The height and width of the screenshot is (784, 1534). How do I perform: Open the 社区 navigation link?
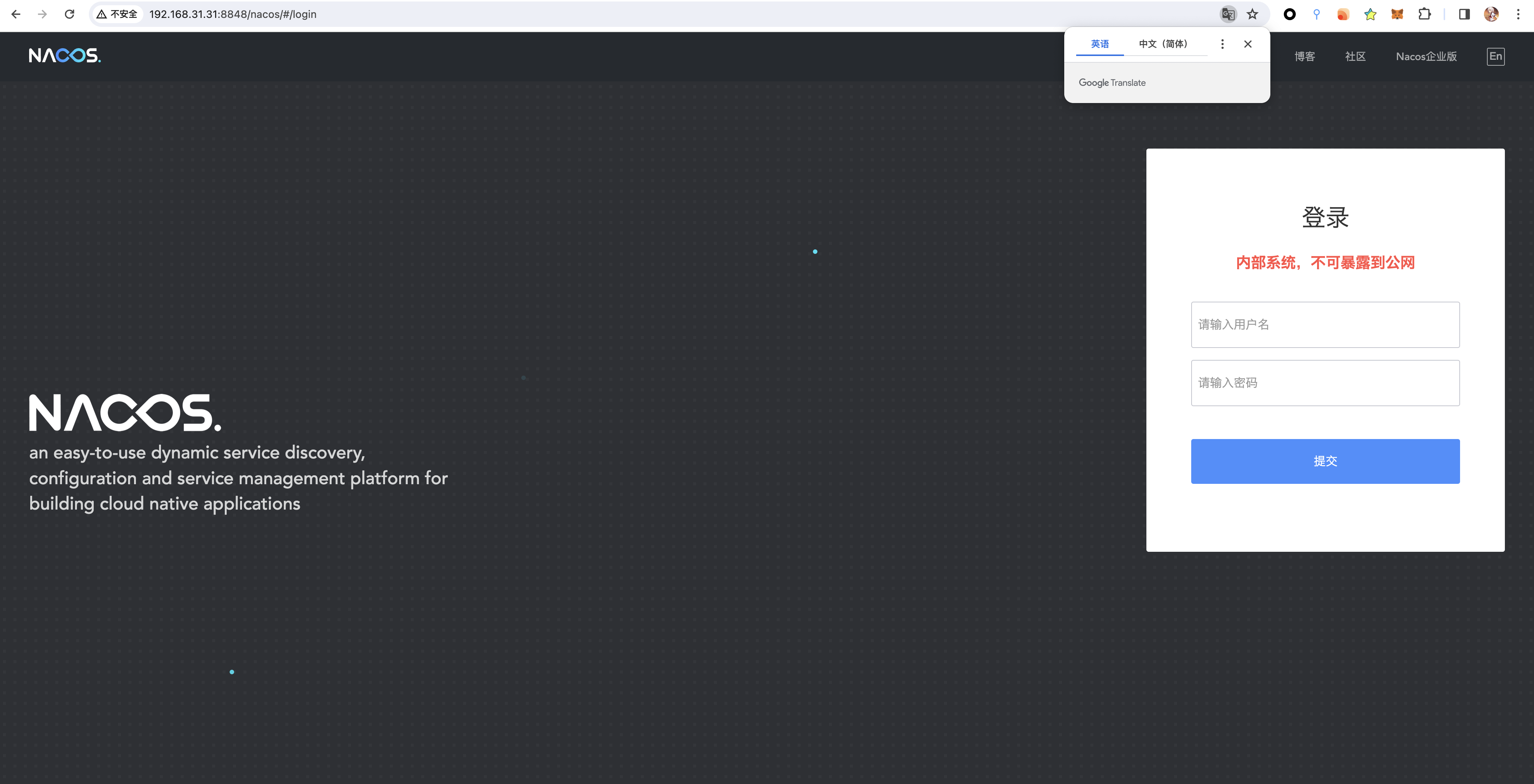(1355, 56)
